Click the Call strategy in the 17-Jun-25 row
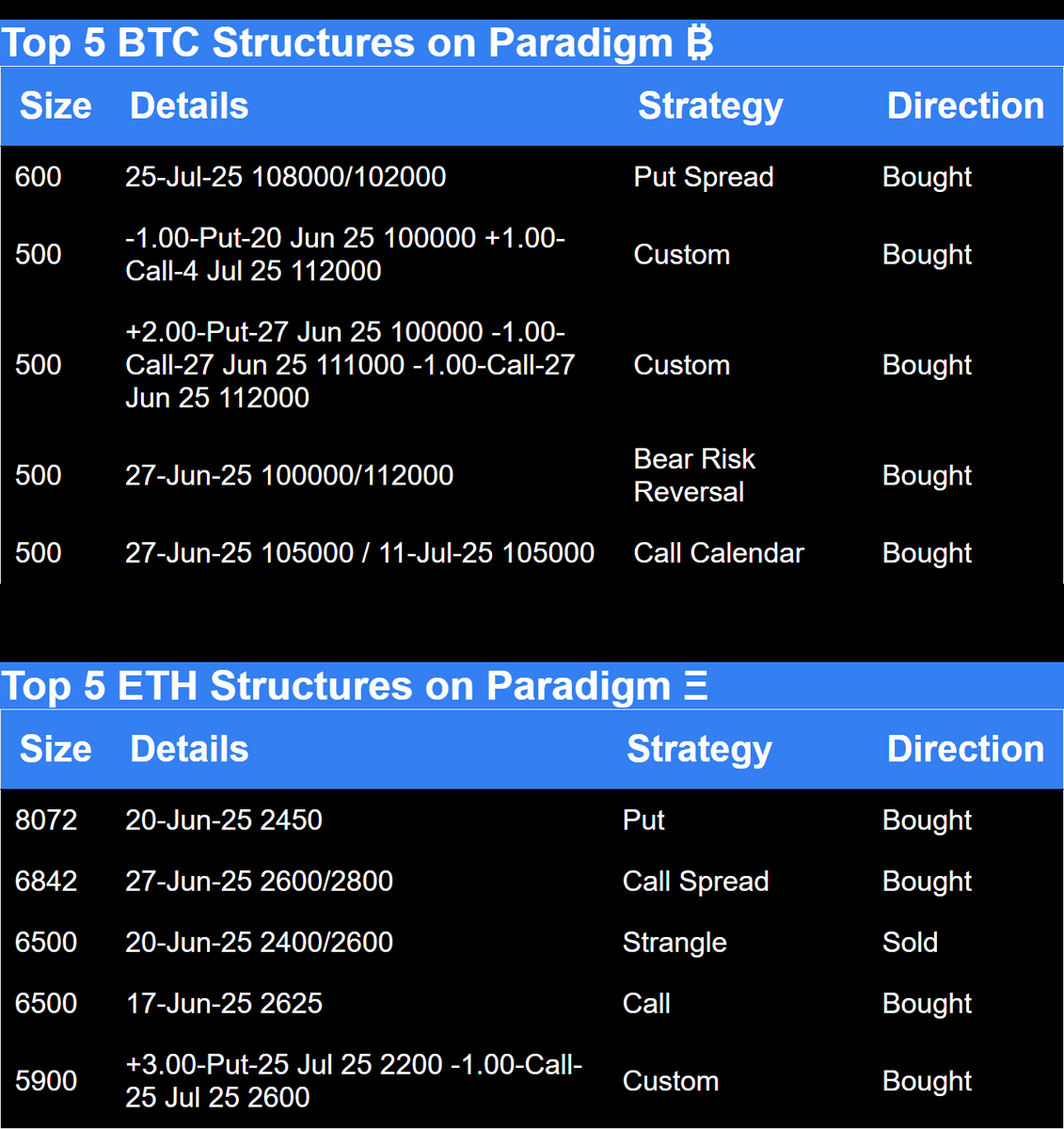 point(646,1003)
